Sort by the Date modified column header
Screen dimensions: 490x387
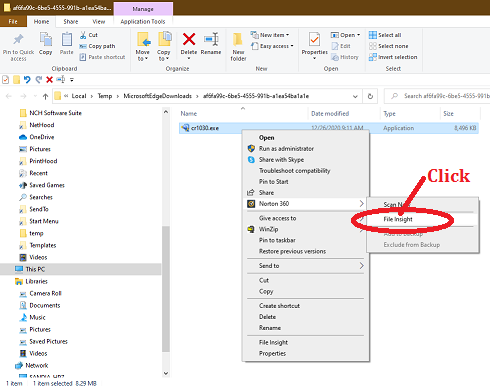pos(330,114)
